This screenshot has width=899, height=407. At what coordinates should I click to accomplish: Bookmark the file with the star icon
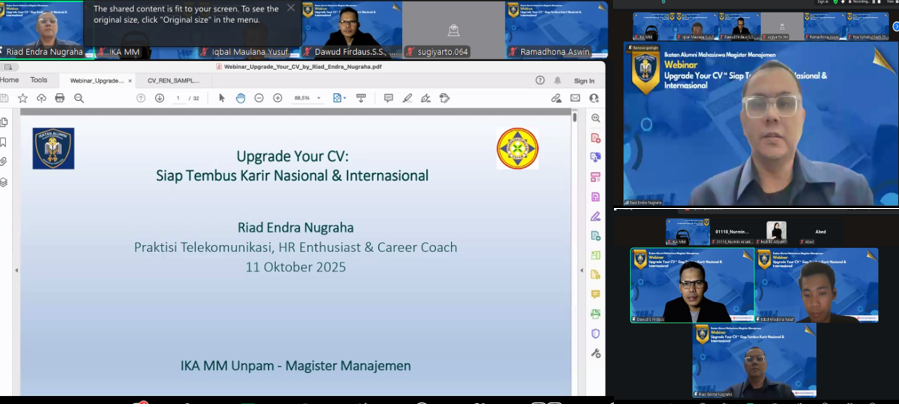point(23,98)
